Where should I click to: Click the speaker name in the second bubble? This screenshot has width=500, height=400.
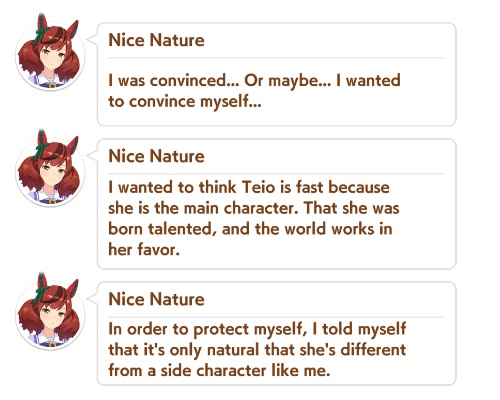156,156
